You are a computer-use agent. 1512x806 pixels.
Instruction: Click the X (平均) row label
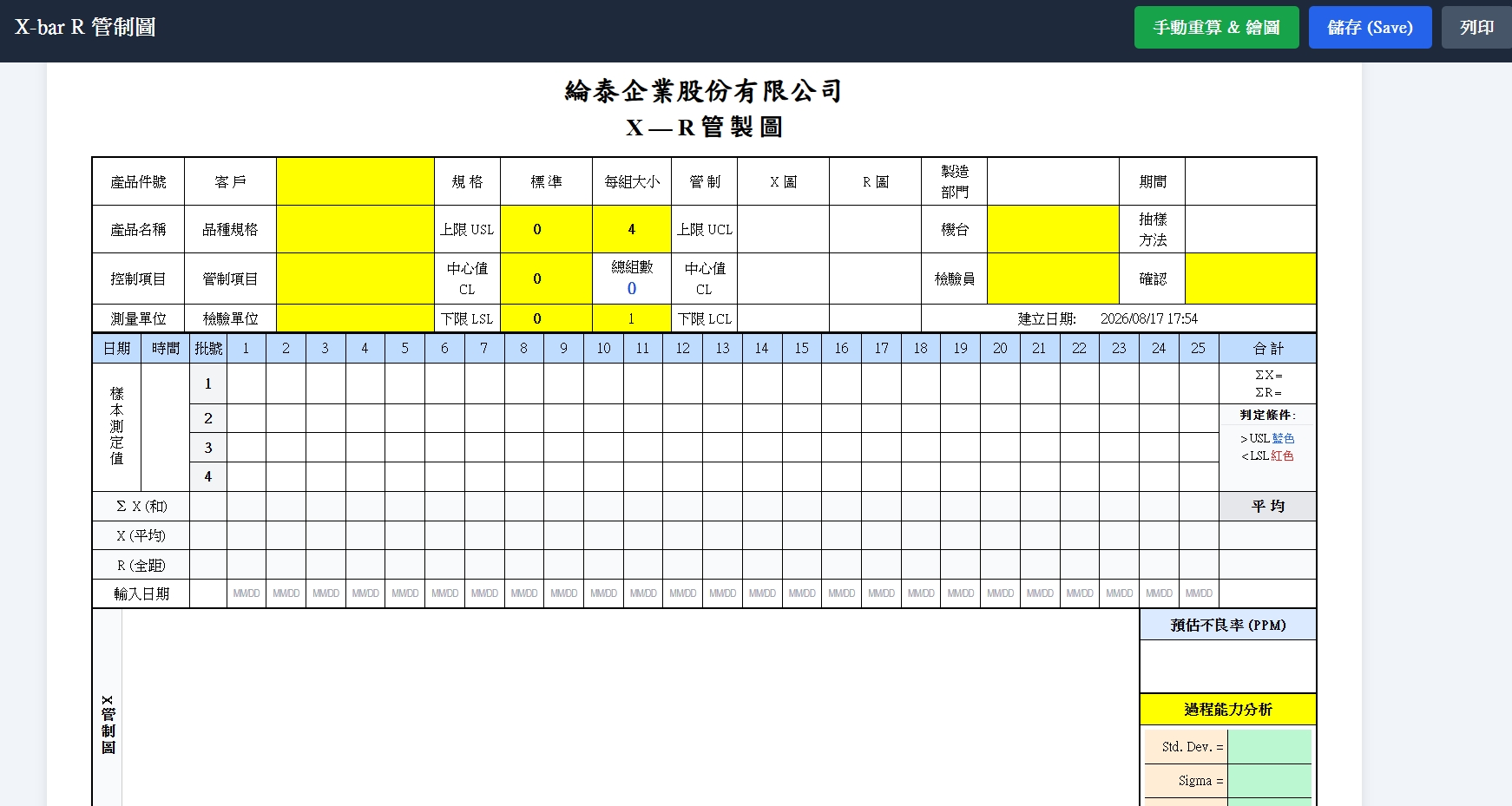(x=141, y=535)
